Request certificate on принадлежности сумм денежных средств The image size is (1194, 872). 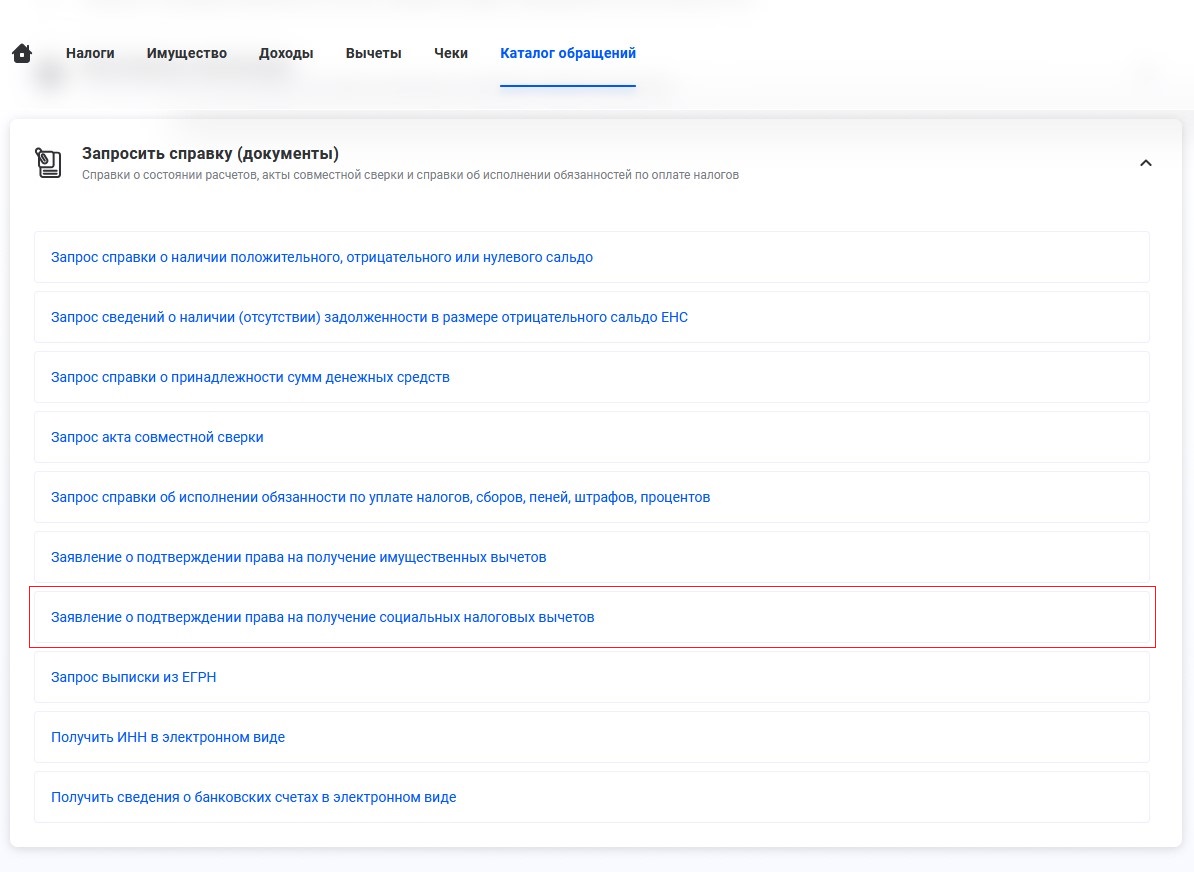[x=250, y=378]
